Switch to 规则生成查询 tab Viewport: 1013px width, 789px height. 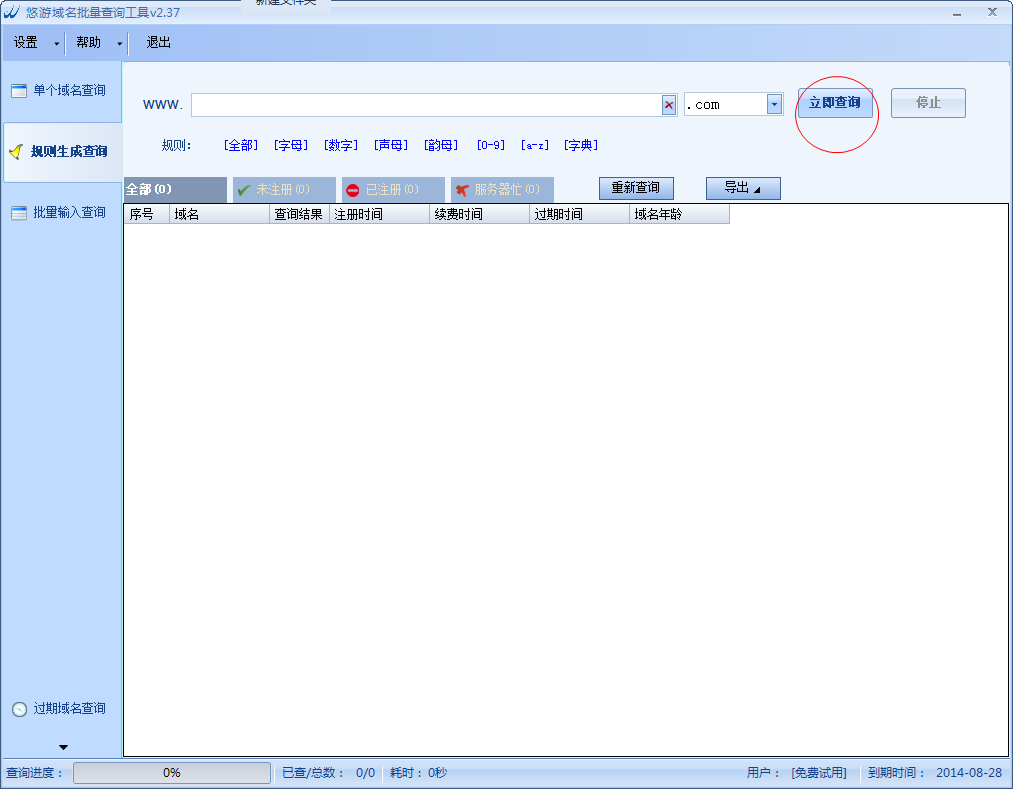tap(63, 152)
